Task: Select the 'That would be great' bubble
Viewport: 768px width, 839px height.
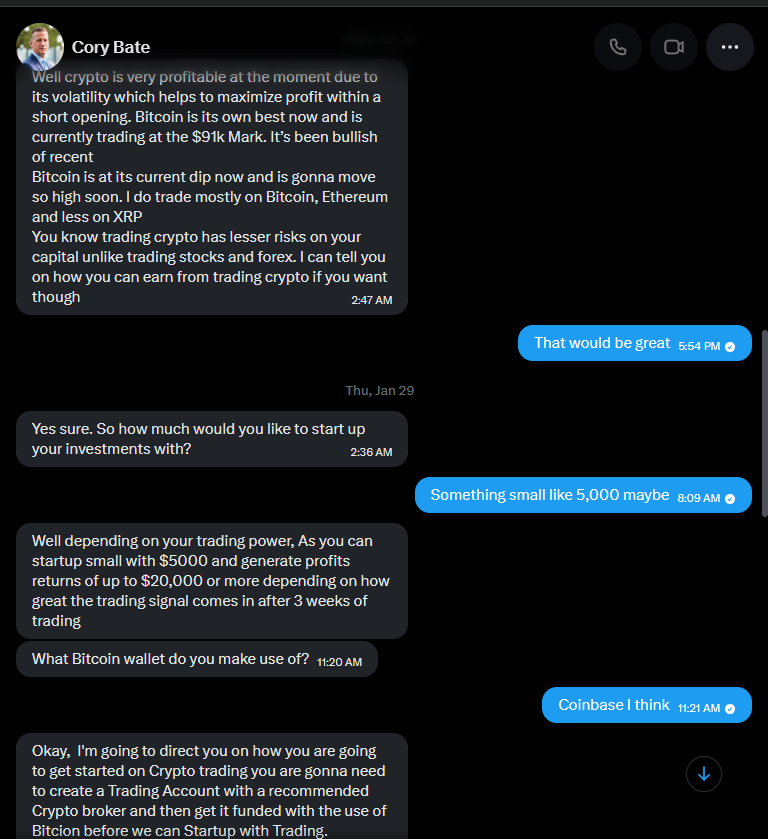Action: point(600,343)
